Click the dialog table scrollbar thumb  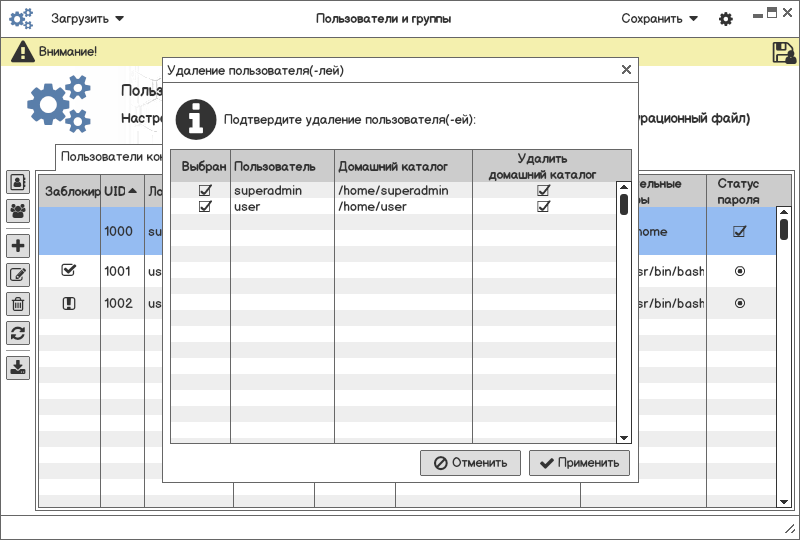click(x=623, y=204)
